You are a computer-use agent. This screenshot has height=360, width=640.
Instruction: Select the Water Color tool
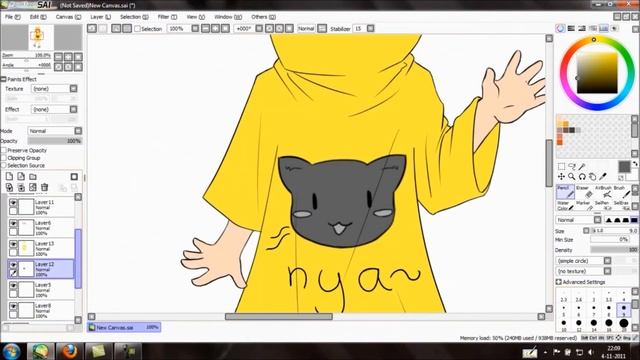coord(565,205)
